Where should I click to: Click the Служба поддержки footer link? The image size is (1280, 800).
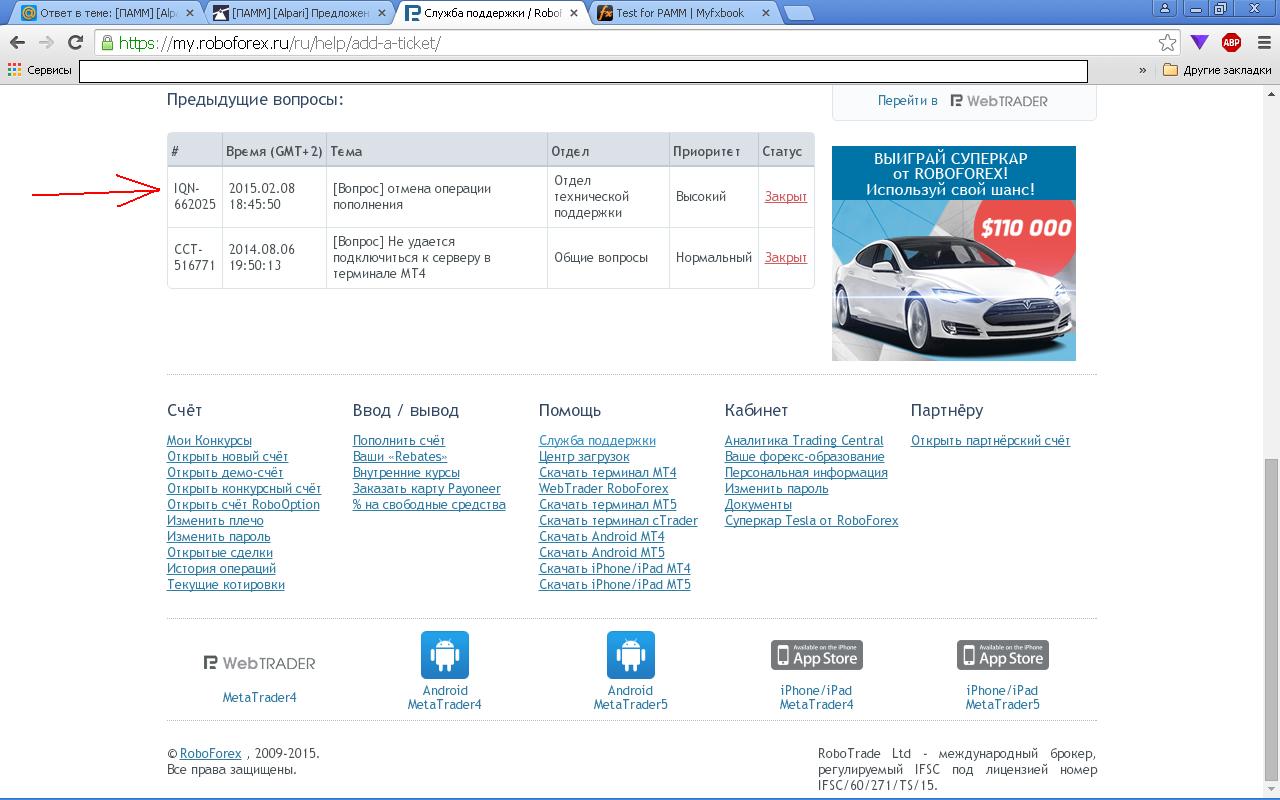tap(597, 441)
